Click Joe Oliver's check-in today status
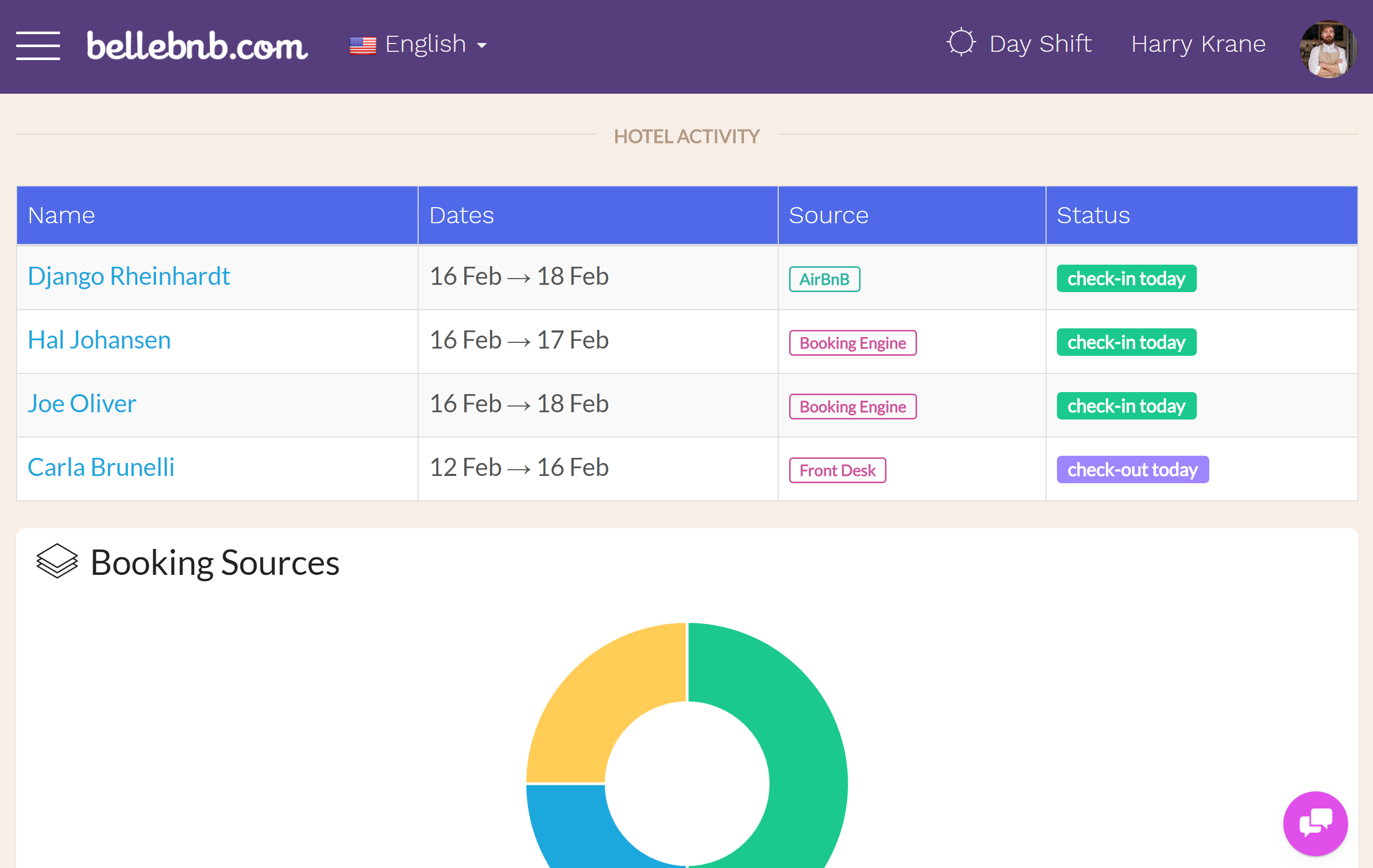This screenshot has height=868, width=1373. [x=1126, y=407]
